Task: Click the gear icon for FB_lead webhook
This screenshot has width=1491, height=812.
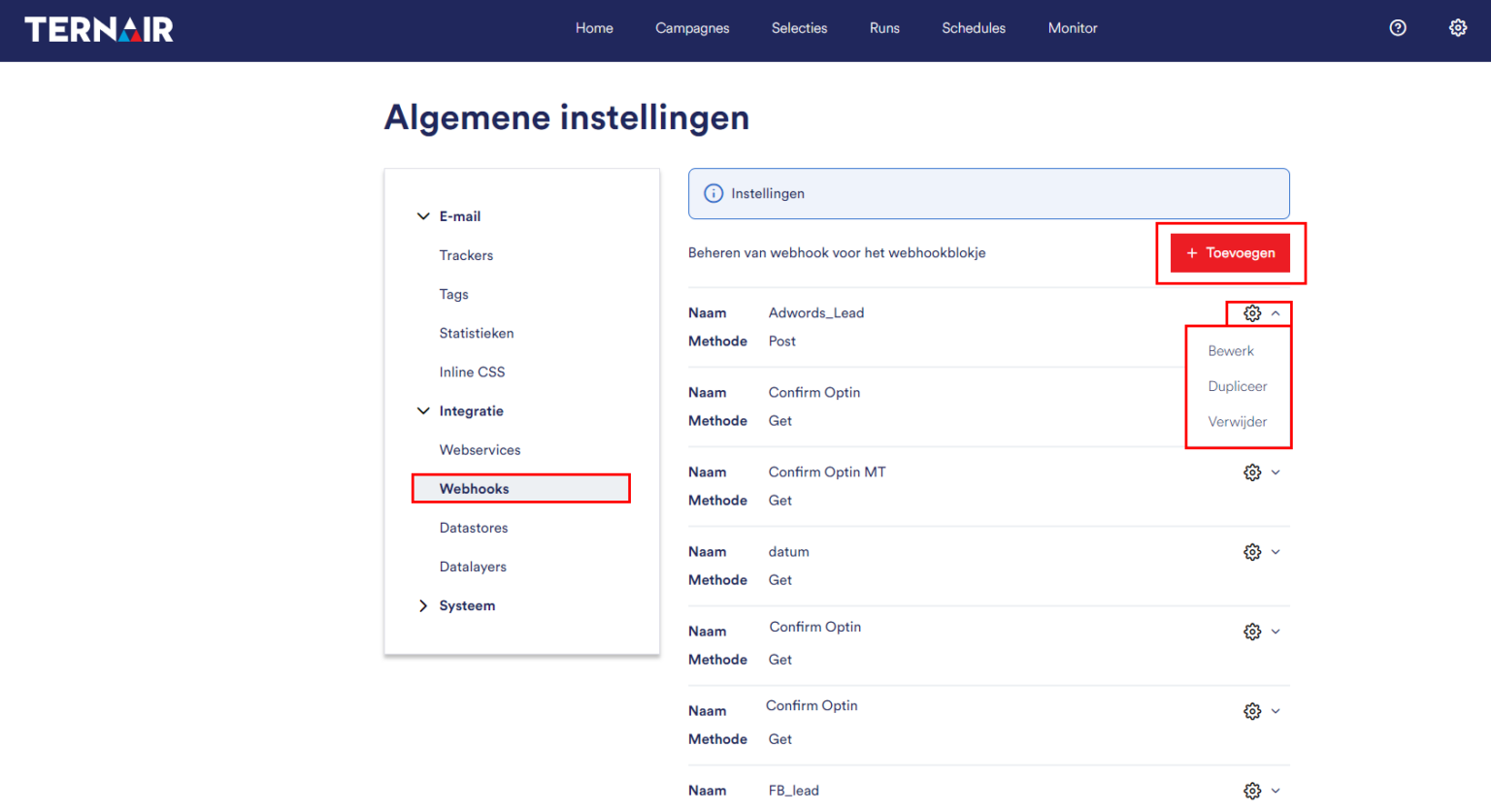Action: (x=1252, y=791)
